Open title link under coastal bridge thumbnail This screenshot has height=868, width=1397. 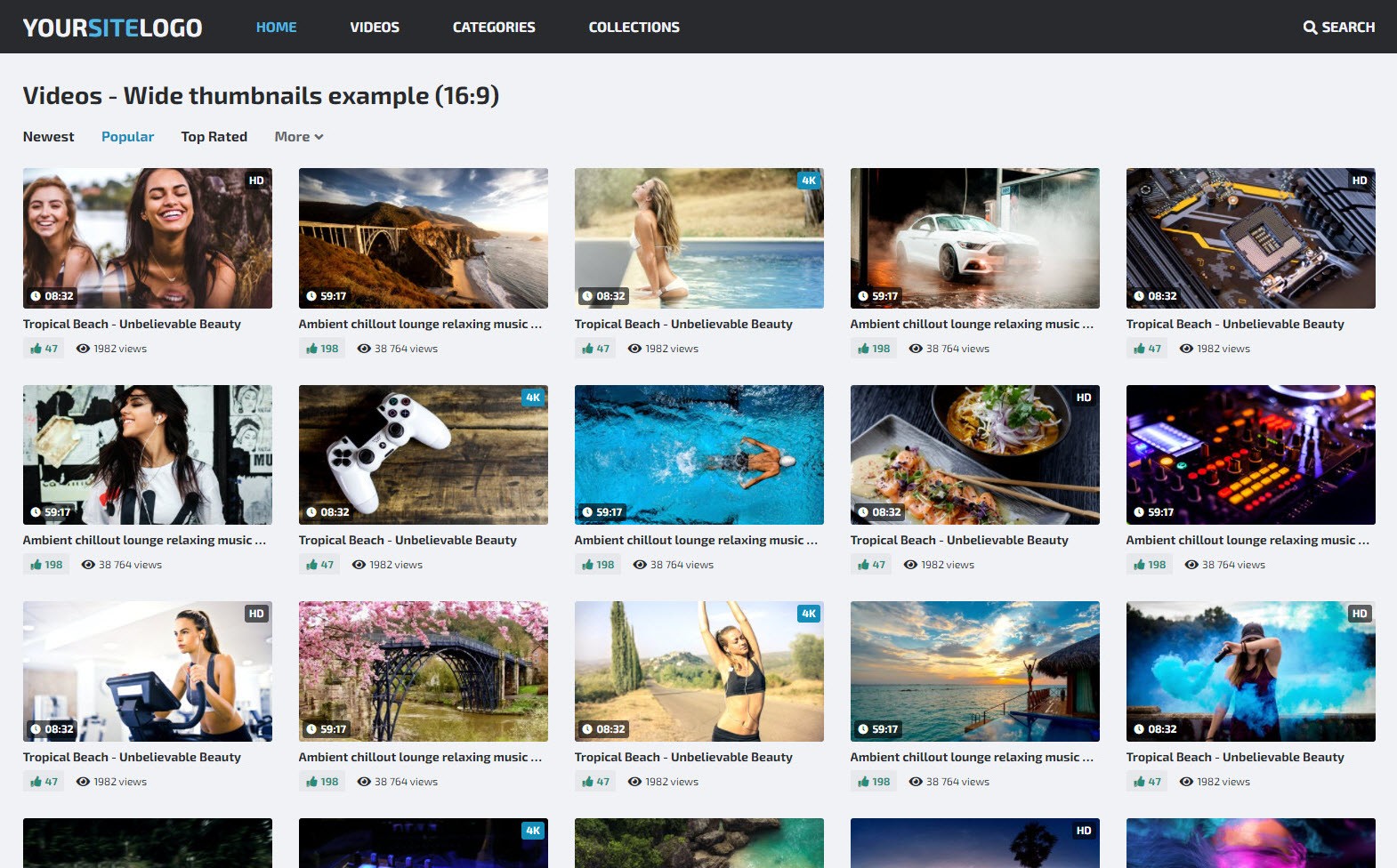420,325
